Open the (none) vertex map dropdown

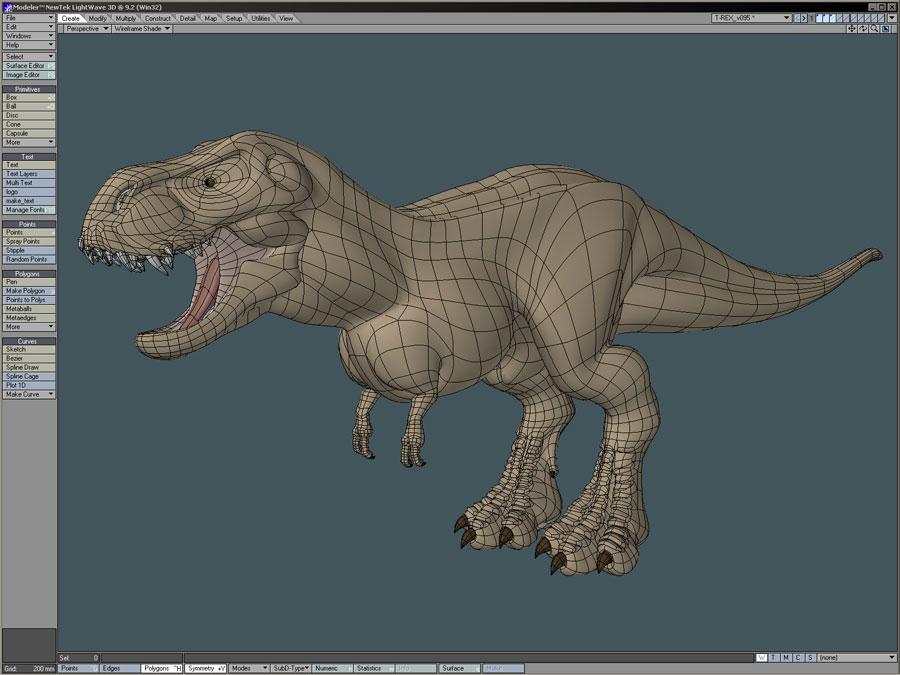857,658
